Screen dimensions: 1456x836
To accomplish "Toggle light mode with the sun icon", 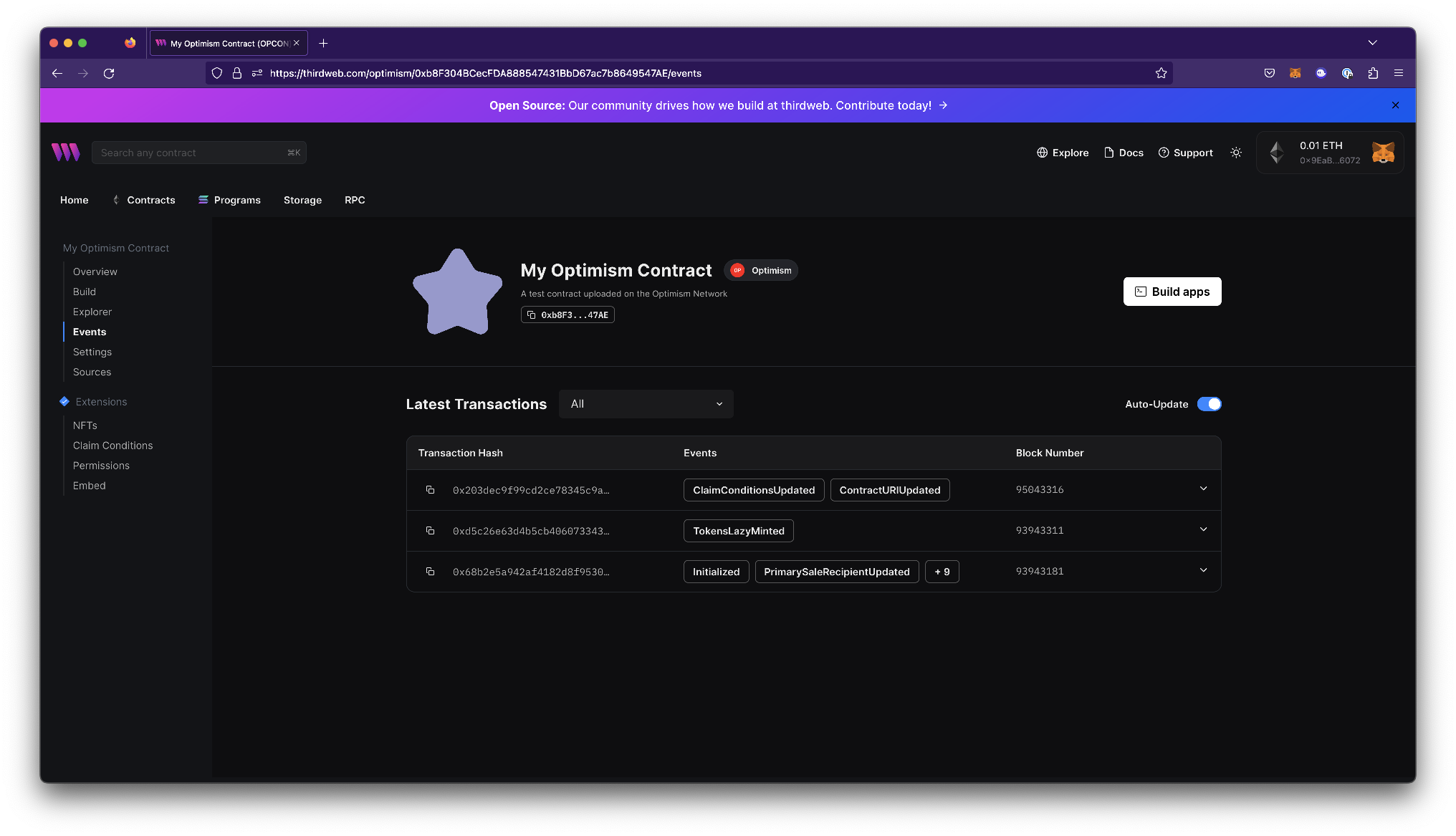I will pyautogui.click(x=1235, y=152).
